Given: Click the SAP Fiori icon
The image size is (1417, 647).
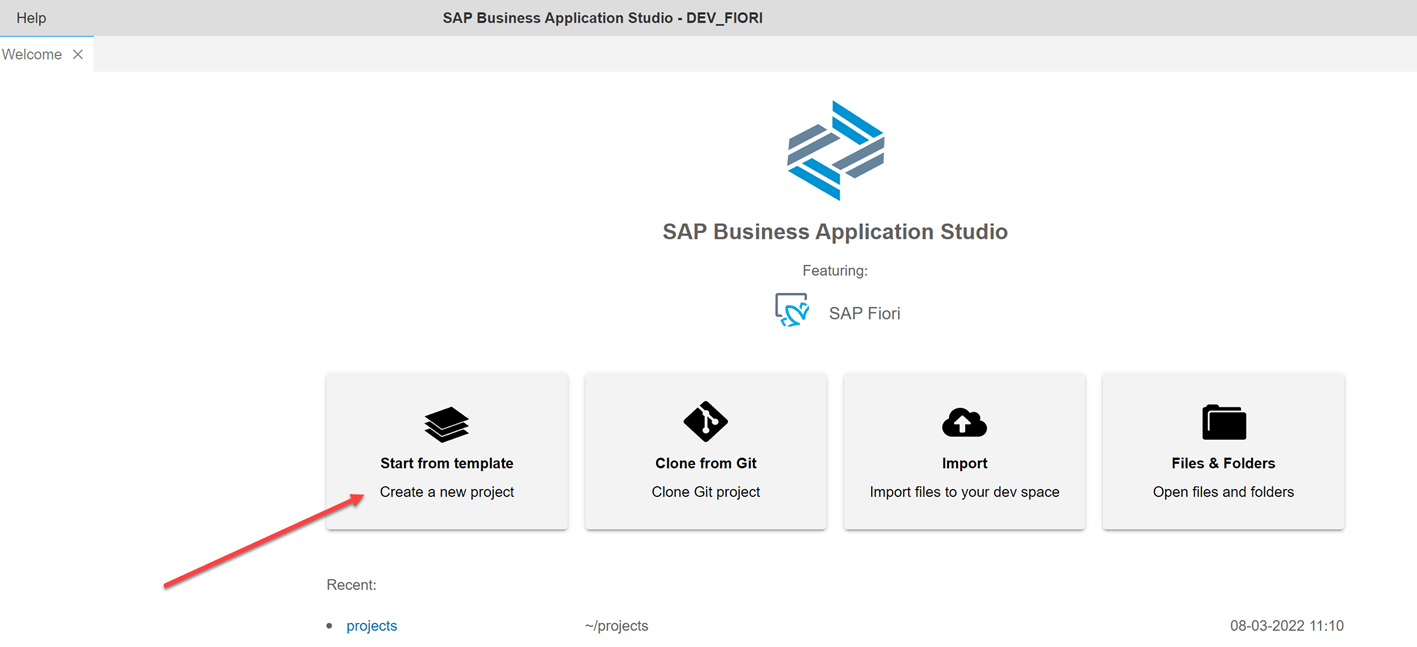Looking at the screenshot, I should (791, 311).
